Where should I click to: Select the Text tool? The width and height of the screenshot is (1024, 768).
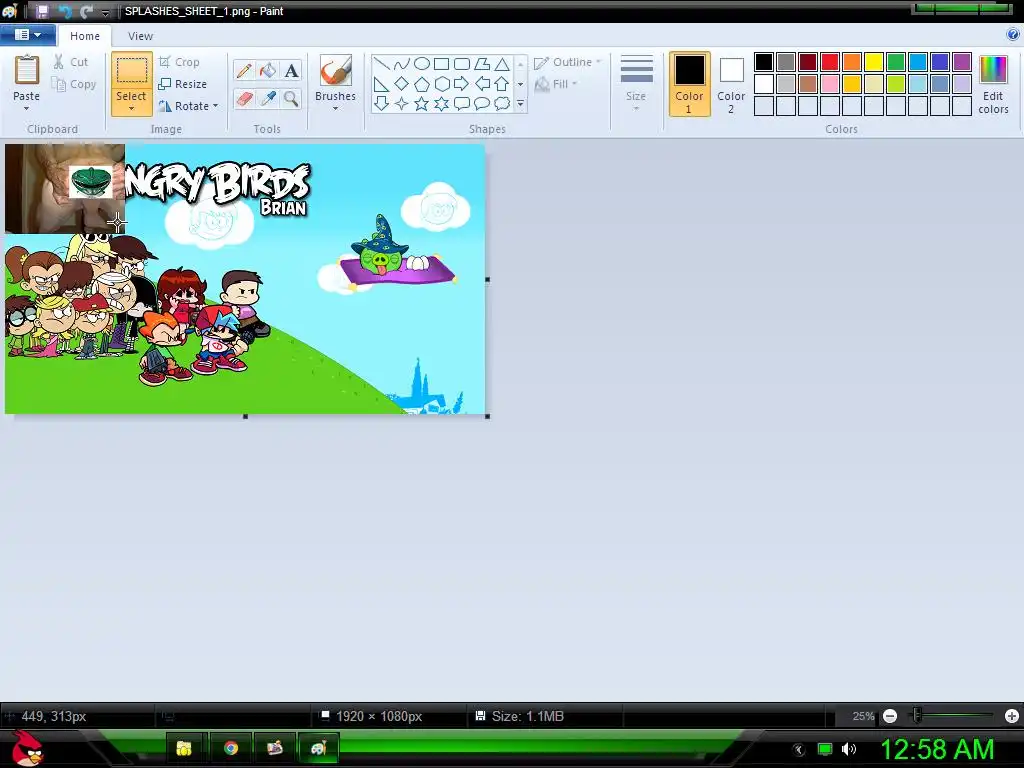291,70
